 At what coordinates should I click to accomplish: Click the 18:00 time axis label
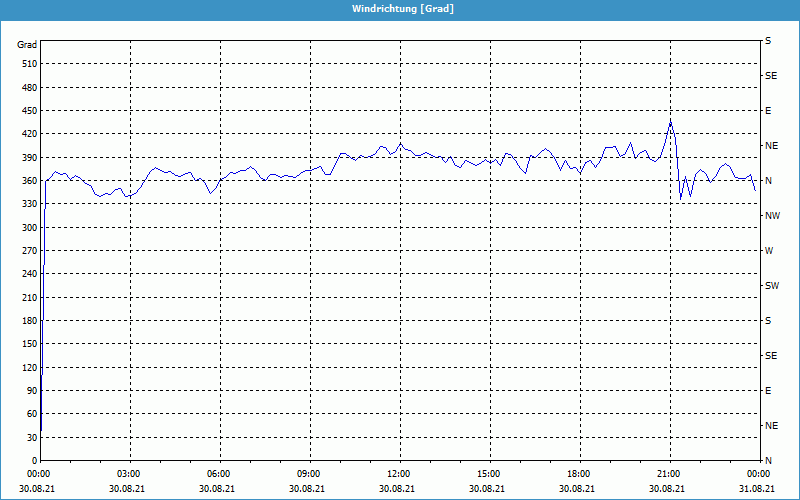580,473
